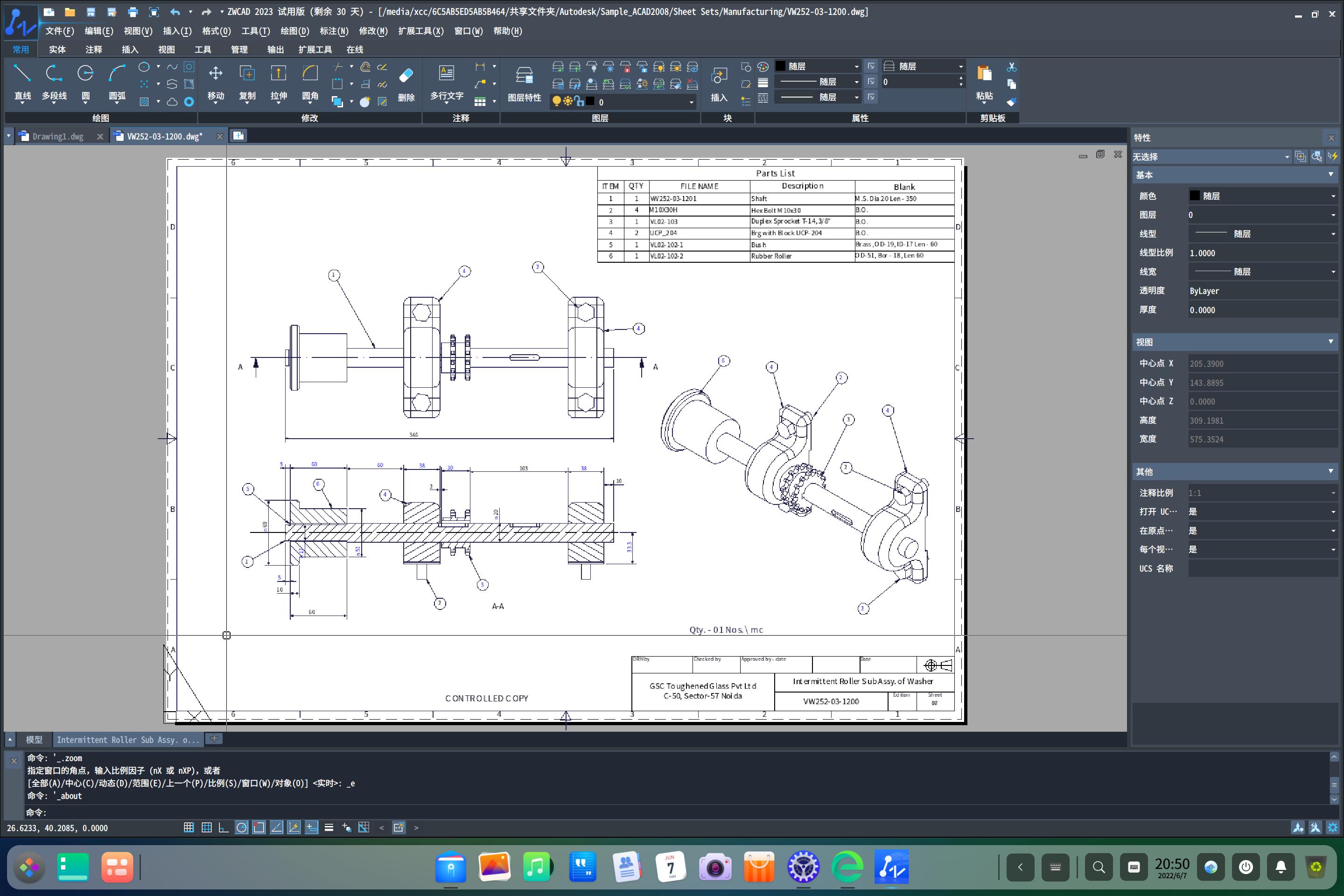The height and width of the screenshot is (896, 1344).
Task: Open the 格式(O) menu
Action: (x=216, y=31)
